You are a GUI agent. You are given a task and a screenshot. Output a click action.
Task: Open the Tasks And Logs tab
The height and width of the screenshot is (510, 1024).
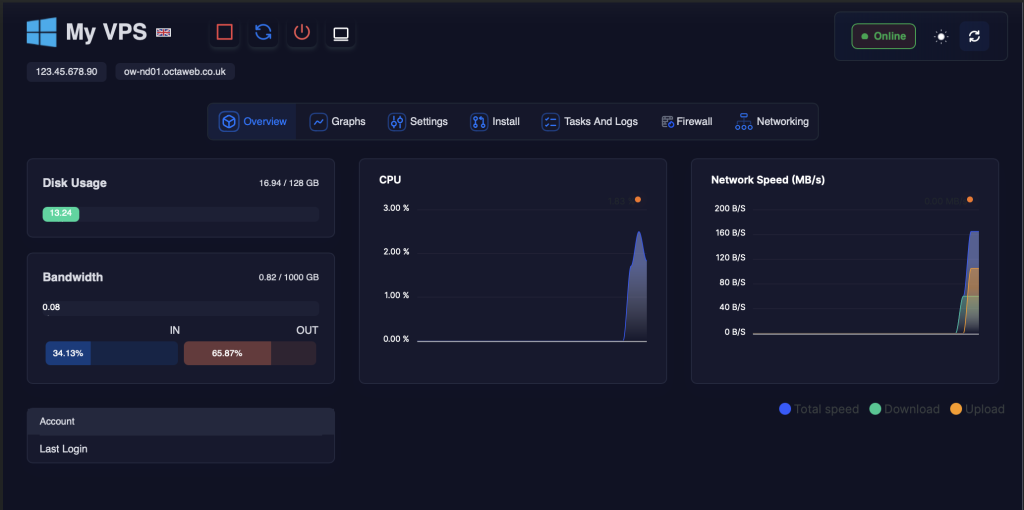point(590,122)
